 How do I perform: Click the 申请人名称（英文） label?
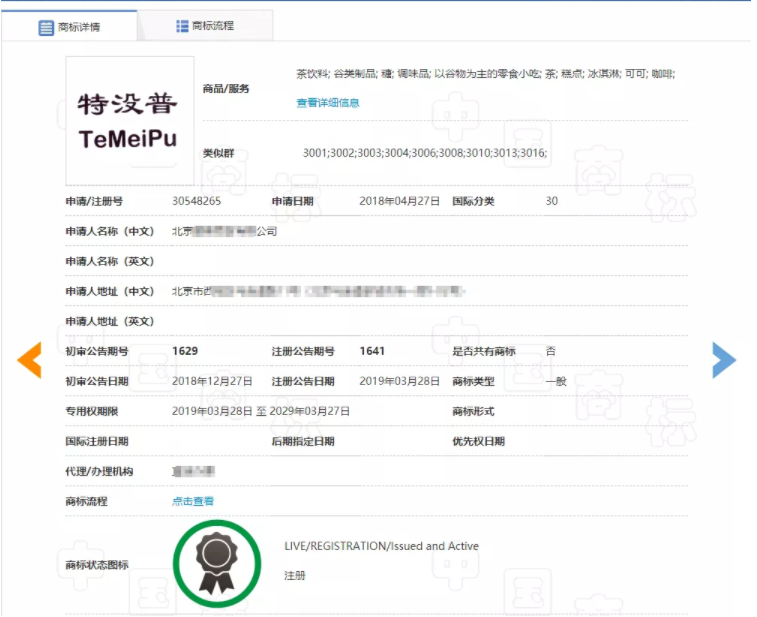point(110,261)
